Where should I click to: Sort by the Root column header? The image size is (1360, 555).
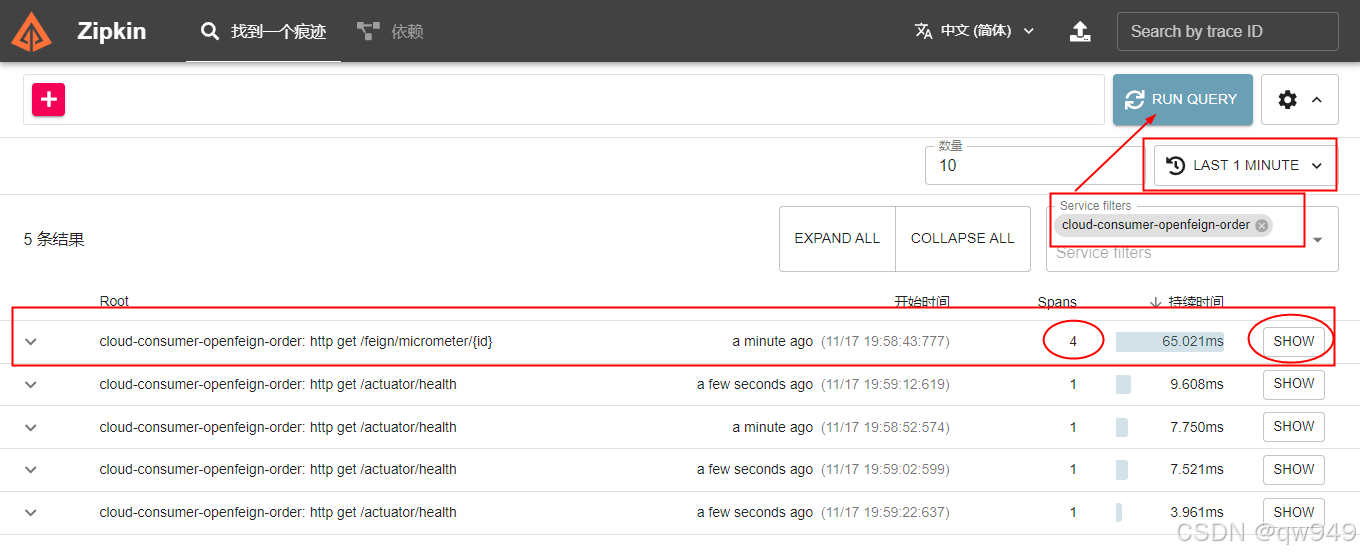click(114, 301)
